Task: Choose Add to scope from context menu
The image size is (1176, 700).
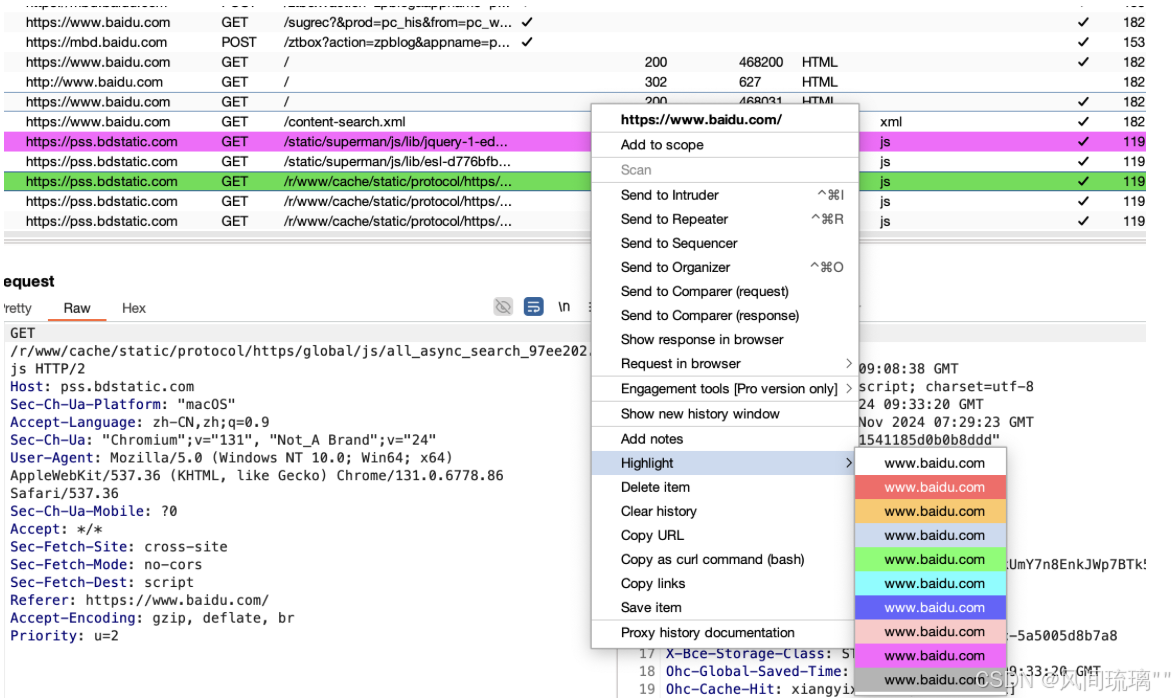Action: pos(725,145)
